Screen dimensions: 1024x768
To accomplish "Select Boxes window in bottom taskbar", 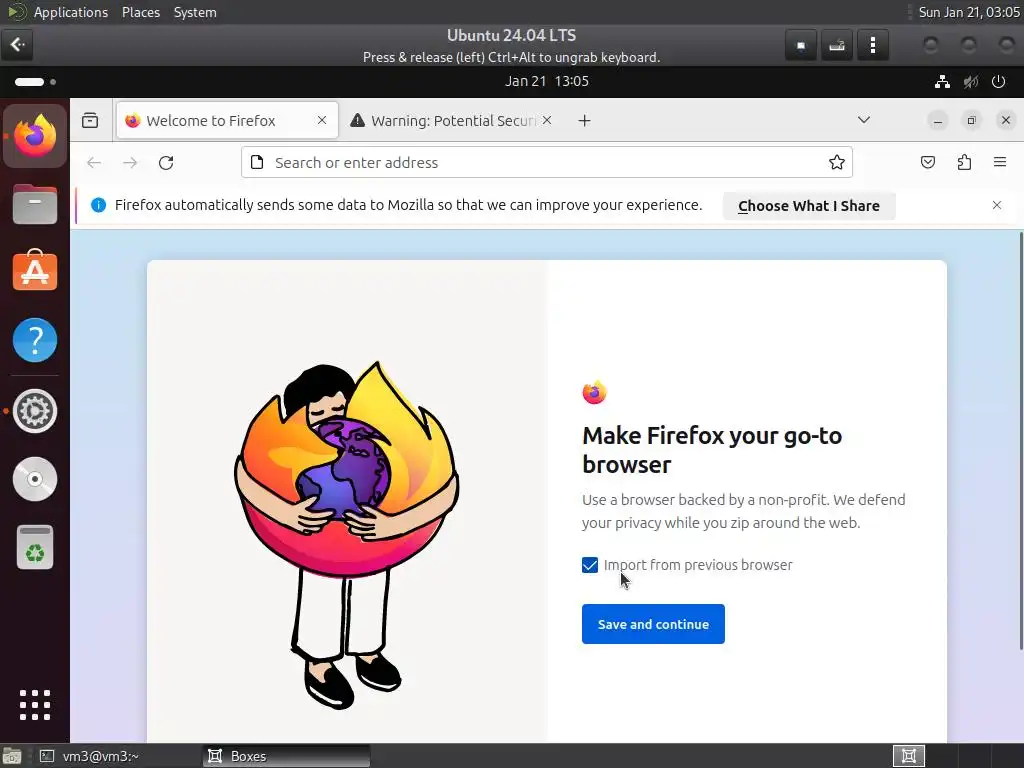I will (286, 756).
